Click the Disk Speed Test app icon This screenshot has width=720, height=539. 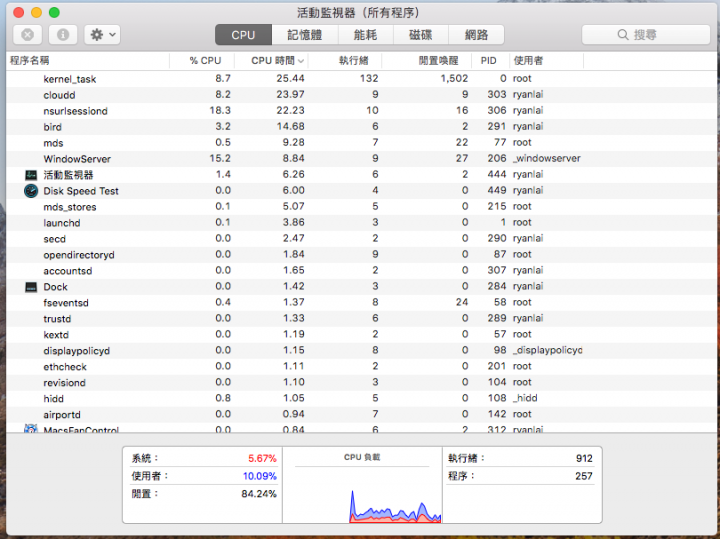(x=31, y=191)
